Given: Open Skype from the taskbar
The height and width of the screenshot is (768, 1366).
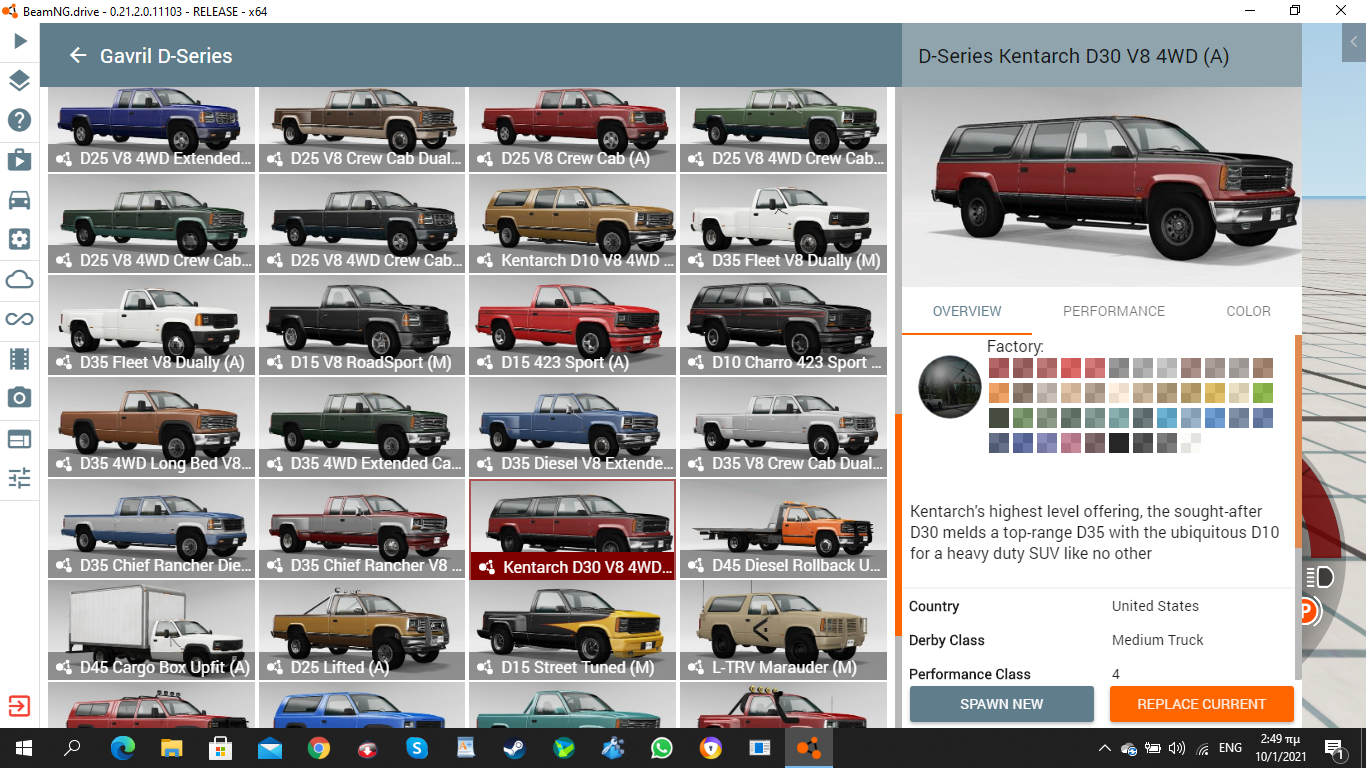Looking at the screenshot, I should 417,748.
